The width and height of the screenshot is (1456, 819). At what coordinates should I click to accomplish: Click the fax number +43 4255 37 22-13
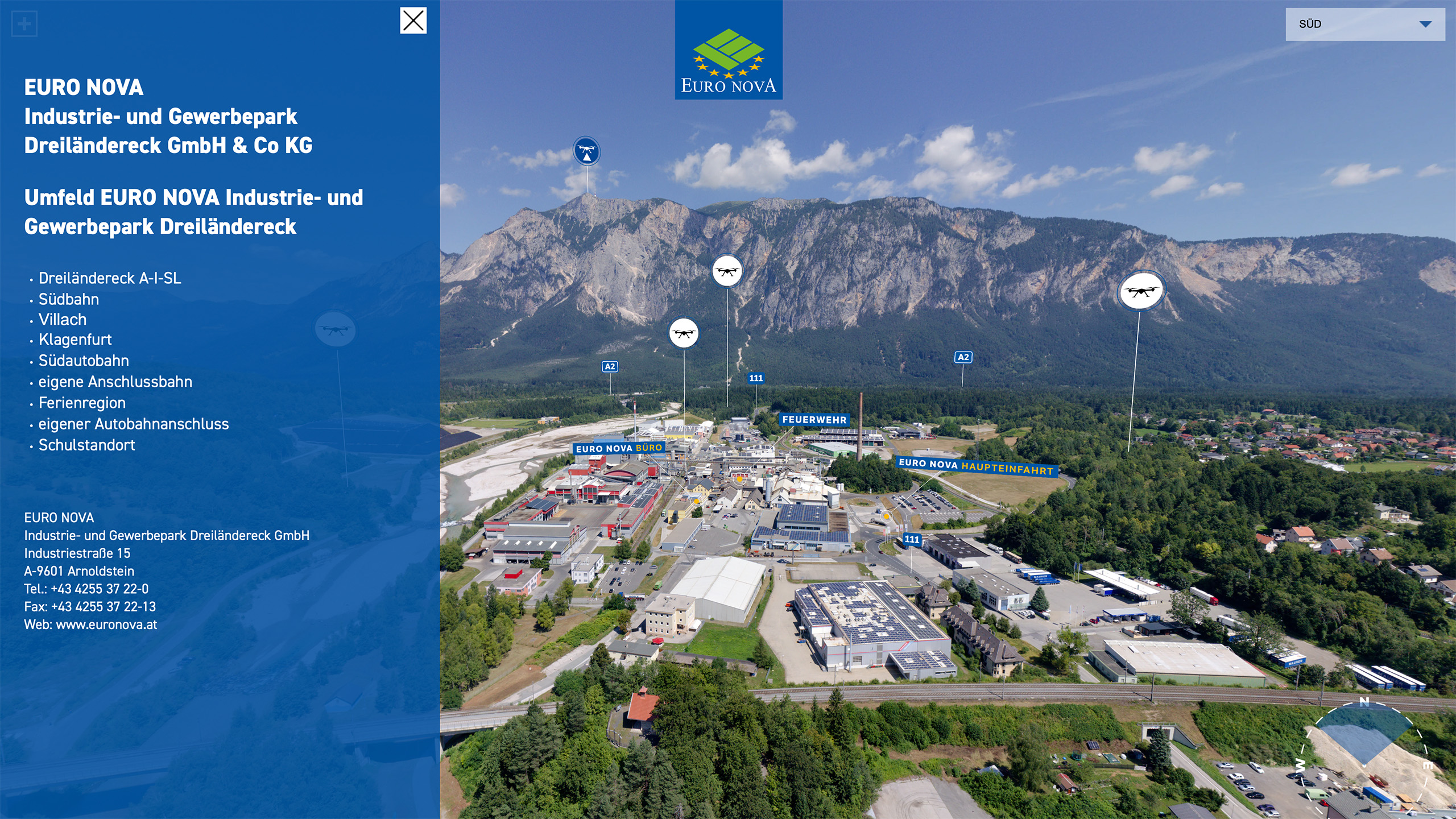104,607
